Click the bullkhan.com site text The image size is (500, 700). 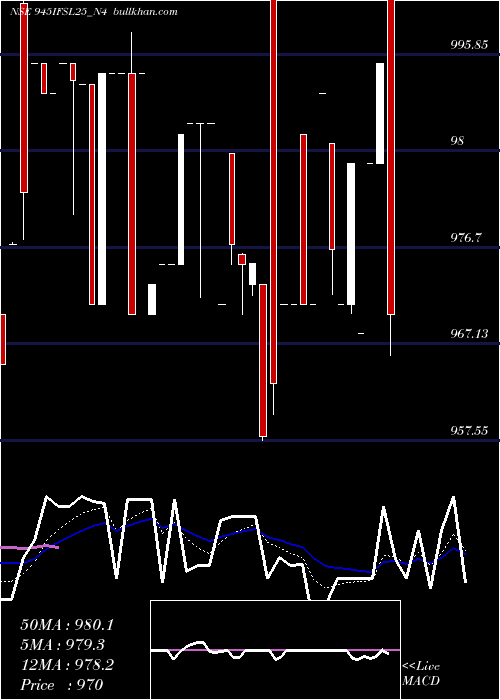point(146,12)
